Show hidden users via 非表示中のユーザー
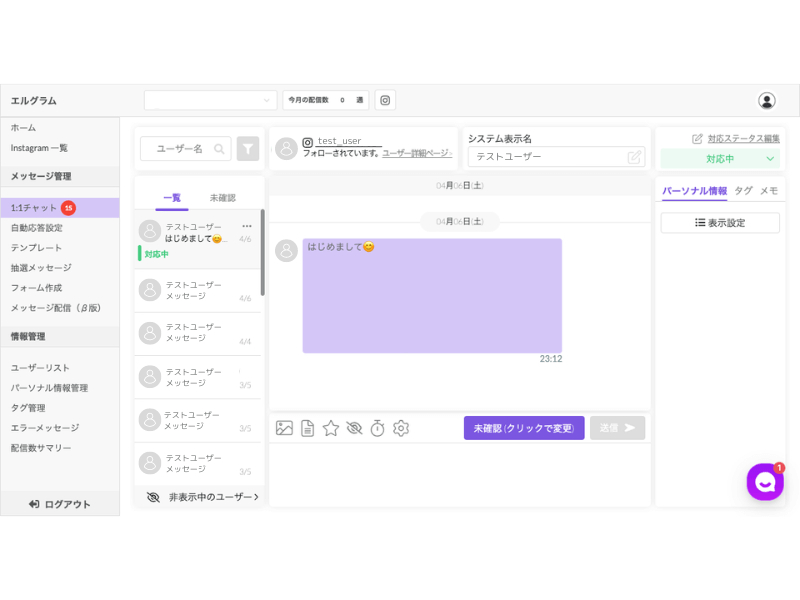Screen dimensions: 800x600 click(203, 497)
